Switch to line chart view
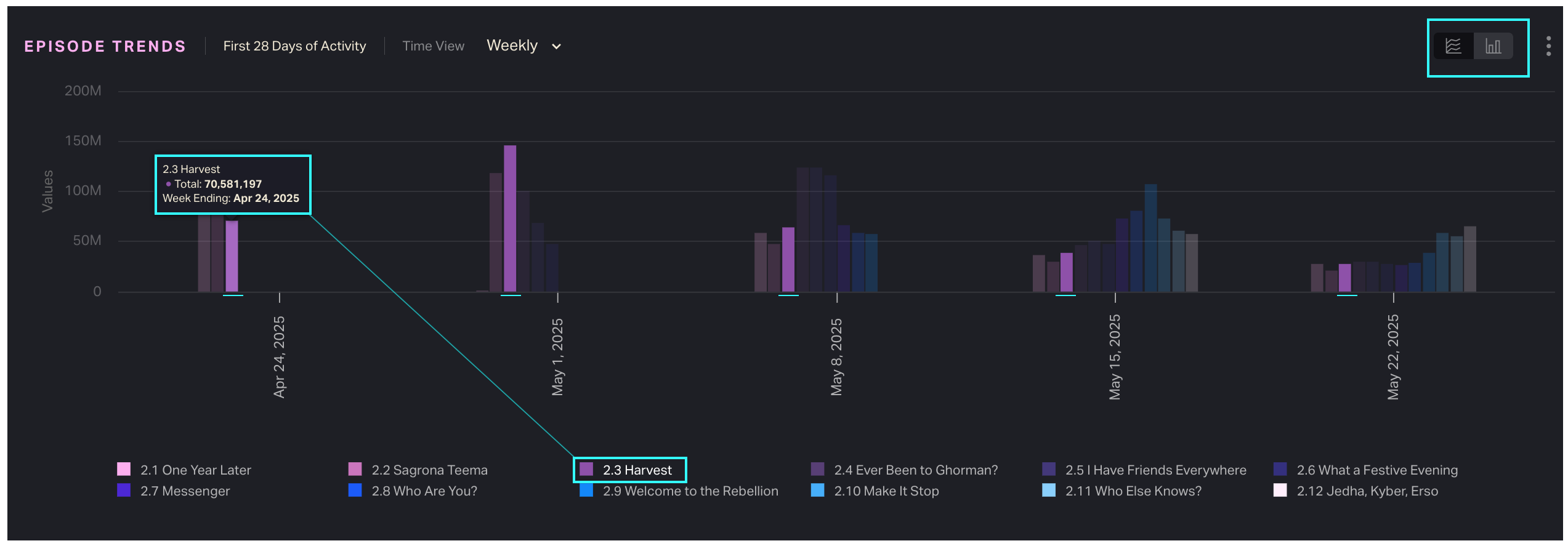 point(1453,46)
